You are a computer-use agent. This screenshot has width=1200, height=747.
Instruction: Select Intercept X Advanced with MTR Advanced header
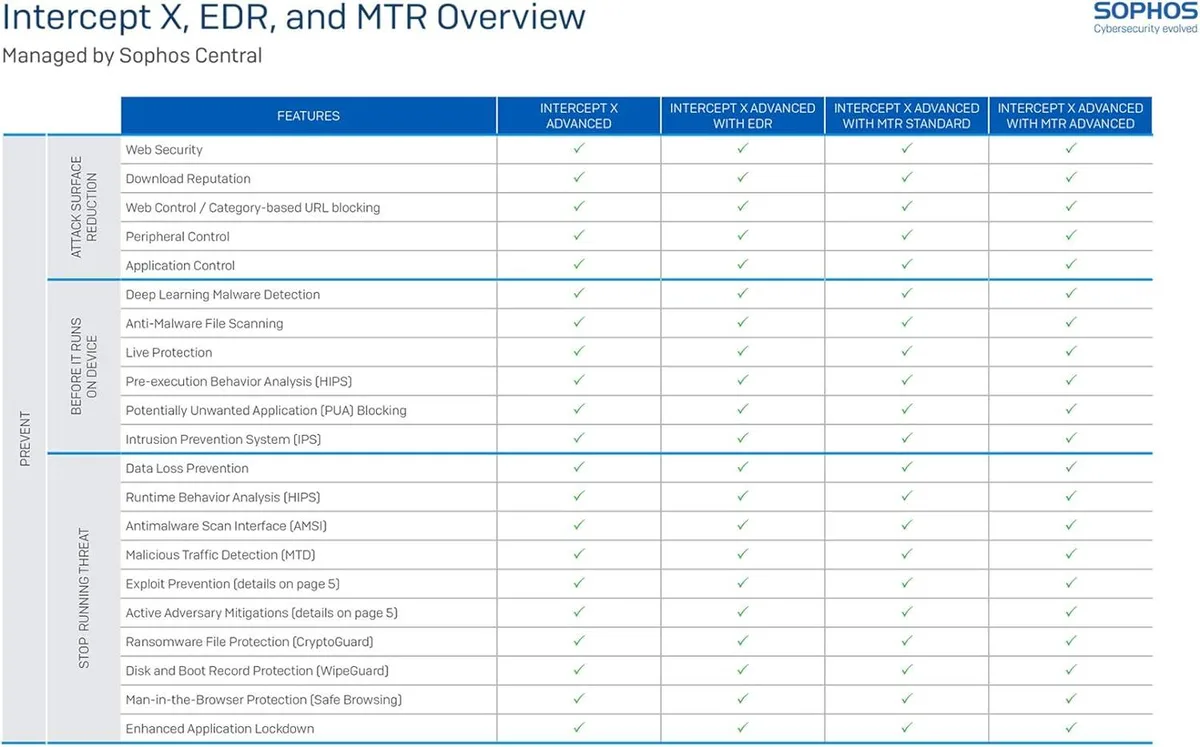point(1071,116)
